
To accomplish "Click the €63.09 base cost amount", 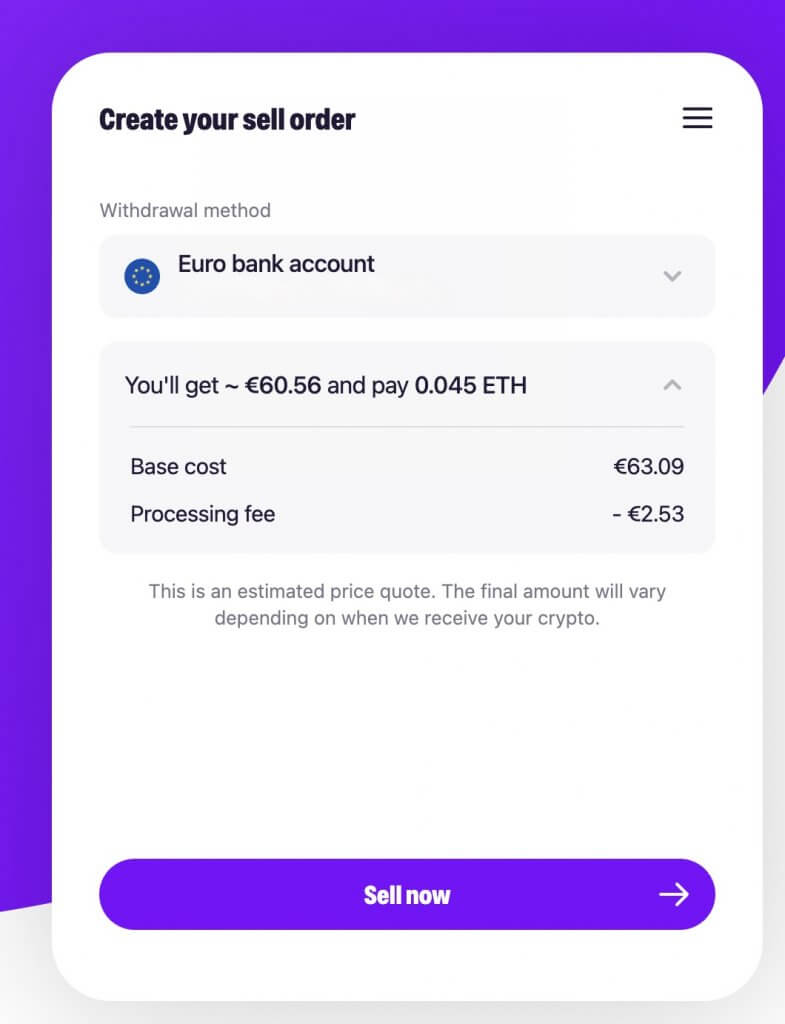I will (x=648, y=466).
